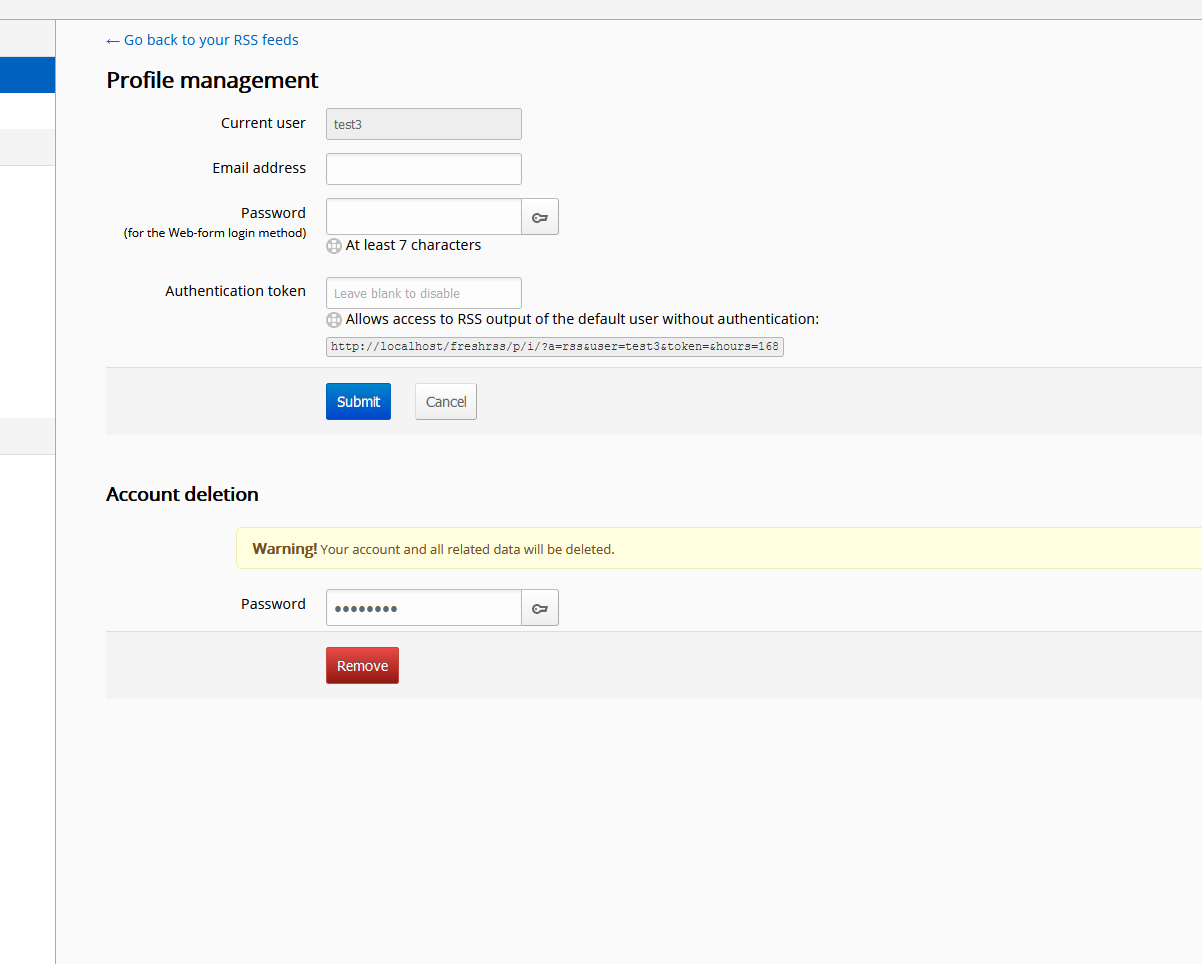Select the highlighted blue sidebar item
This screenshot has width=1202, height=964.
click(x=27, y=75)
